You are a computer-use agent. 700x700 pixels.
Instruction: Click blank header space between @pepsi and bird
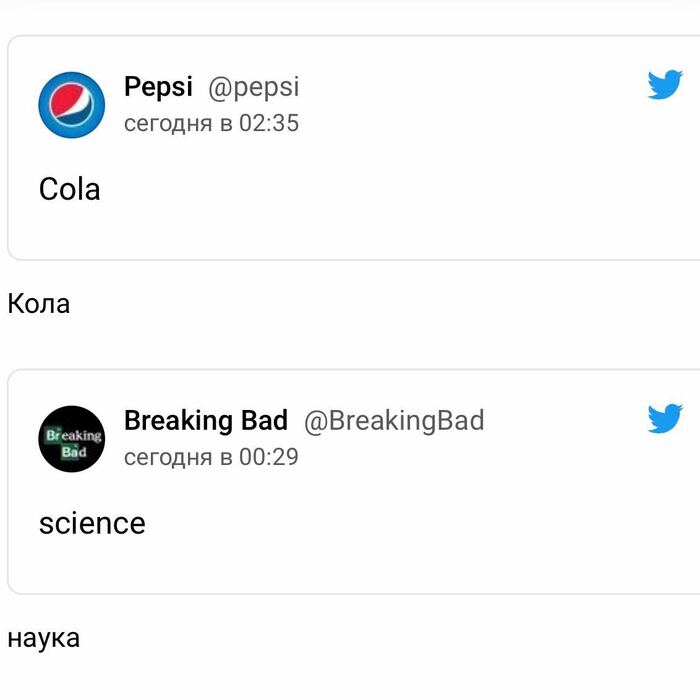pos(470,87)
